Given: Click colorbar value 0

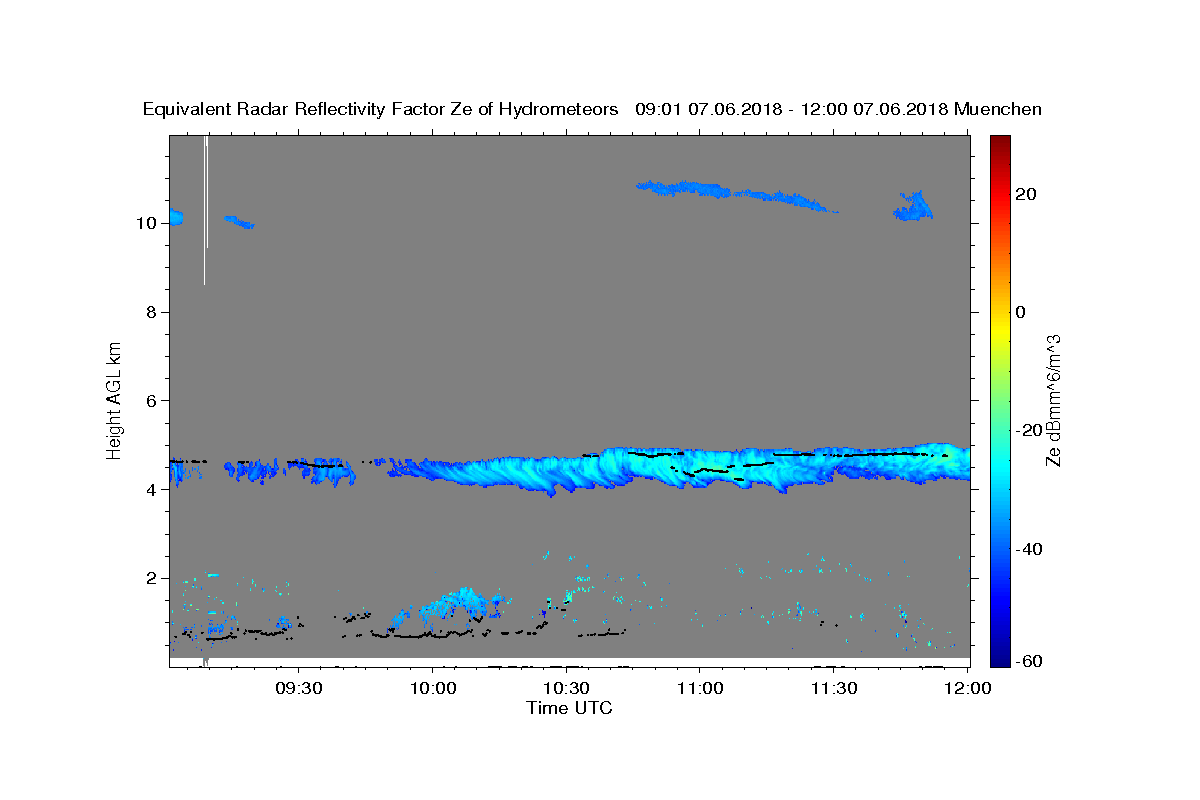Looking at the screenshot, I should 1021,312.
